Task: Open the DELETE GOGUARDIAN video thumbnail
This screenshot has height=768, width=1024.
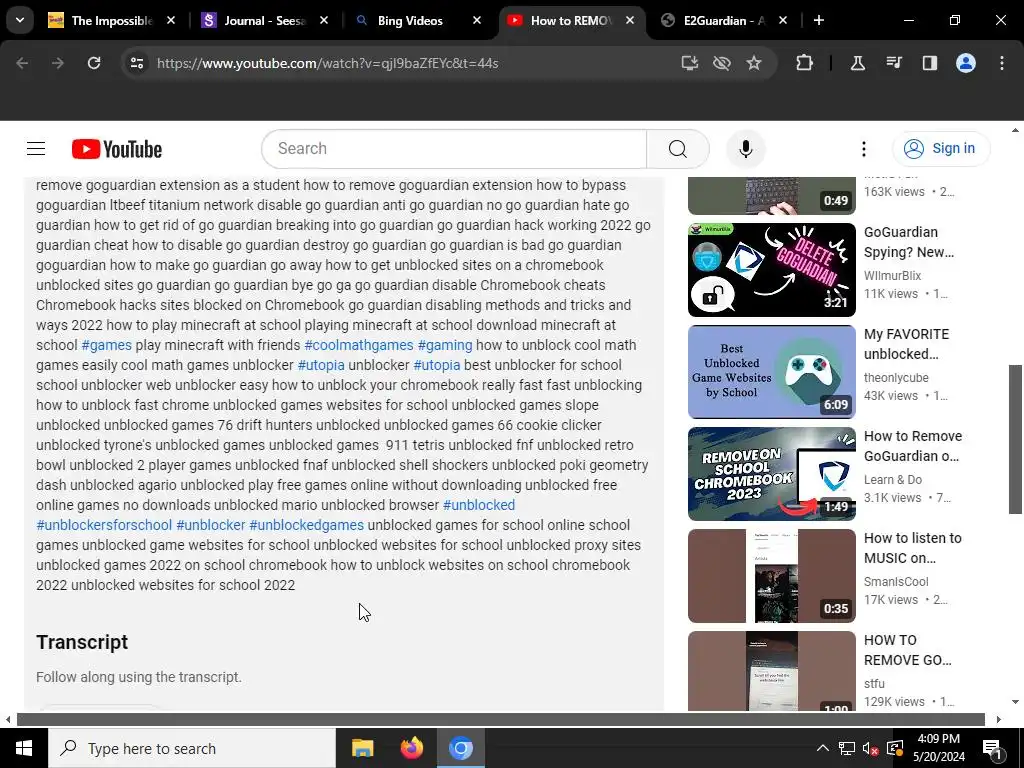Action: pos(771,270)
